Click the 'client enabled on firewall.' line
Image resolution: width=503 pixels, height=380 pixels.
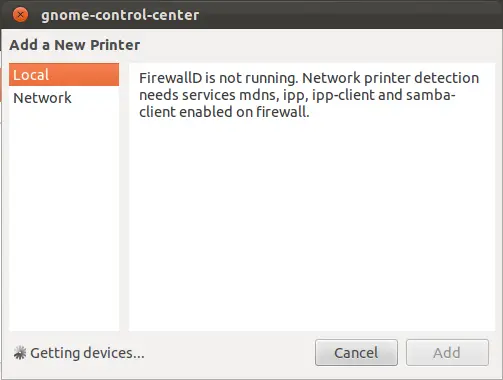pyautogui.click(x=224, y=112)
